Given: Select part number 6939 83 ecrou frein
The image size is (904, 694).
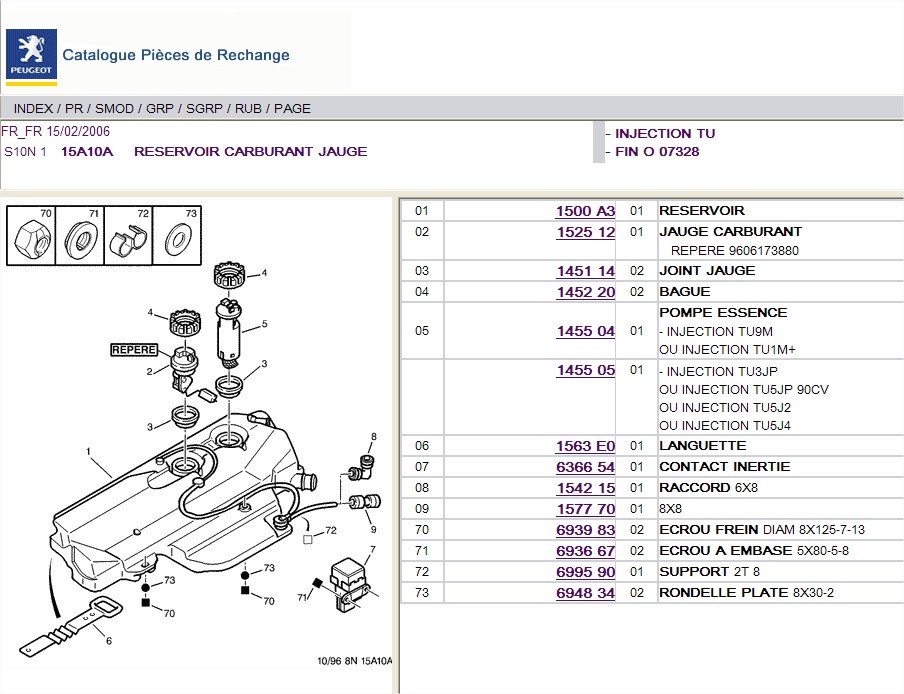Looking at the screenshot, I should (x=585, y=530).
